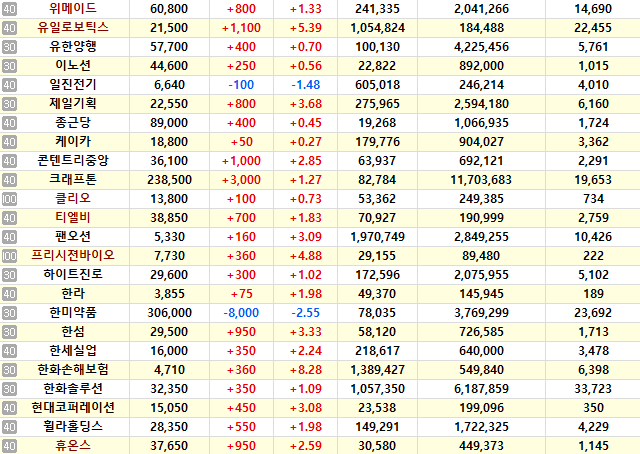Click the 30 margin badge beside 이노션
The image size is (640, 454).
pos(9,66)
